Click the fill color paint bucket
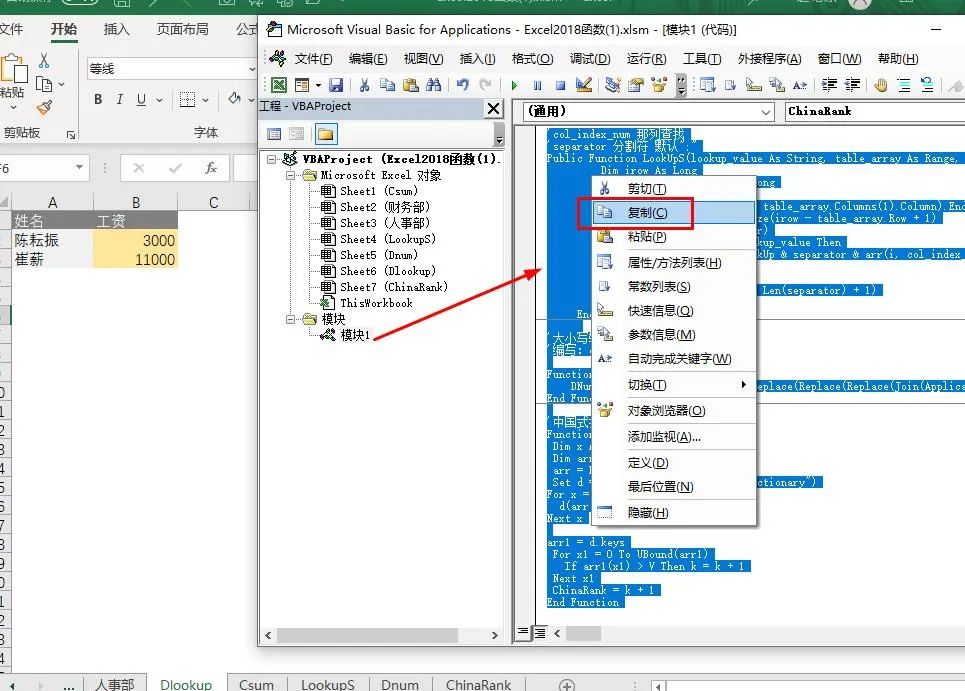965x691 pixels. 234,99
